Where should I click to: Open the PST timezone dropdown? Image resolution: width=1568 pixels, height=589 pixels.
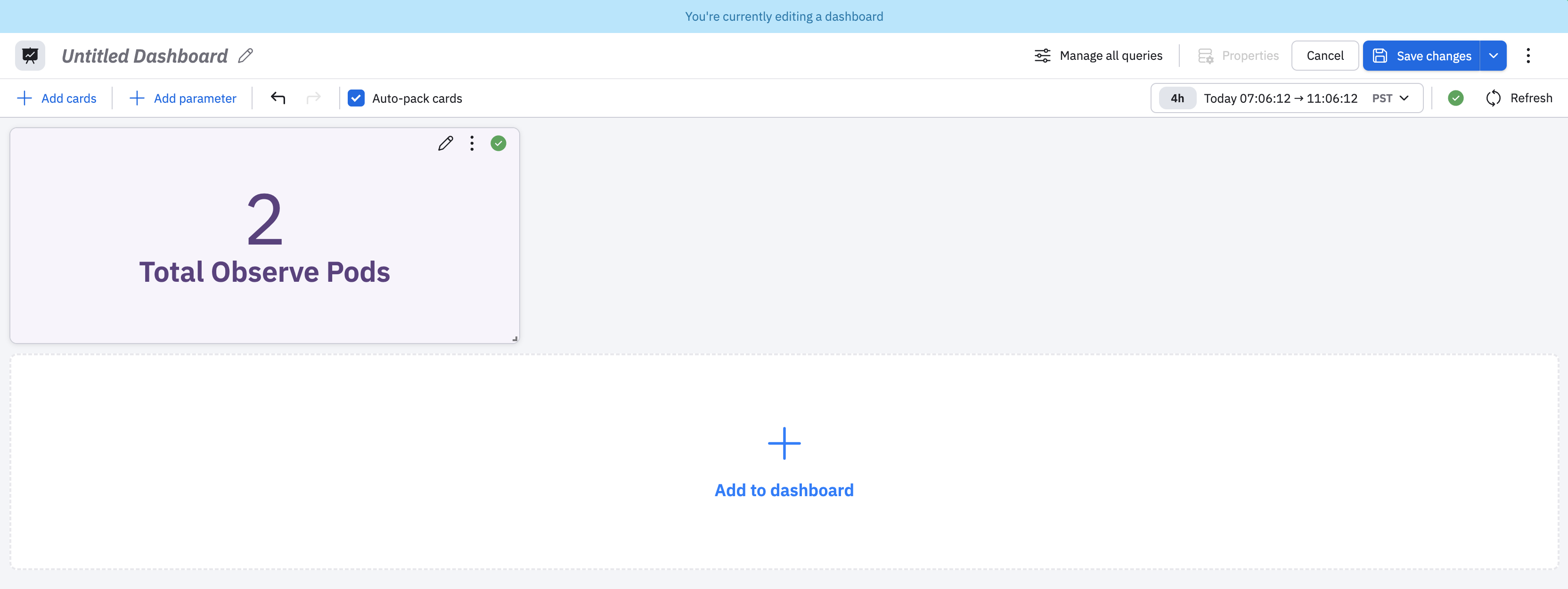point(1390,98)
